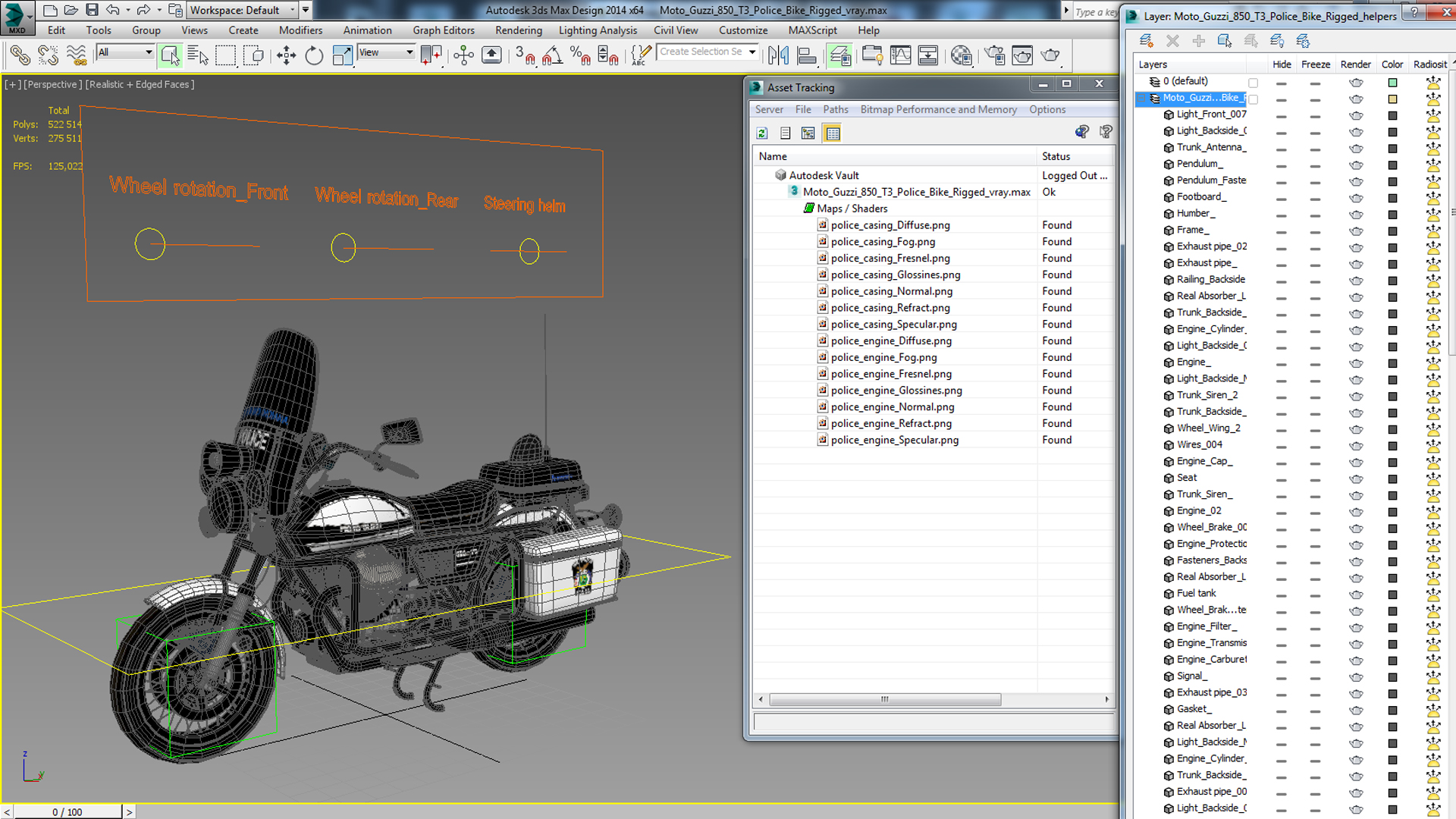This screenshot has height=819, width=1456.
Task: Toggle Render teapot for Pendulum_ item
Action: pyautogui.click(x=1356, y=165)
